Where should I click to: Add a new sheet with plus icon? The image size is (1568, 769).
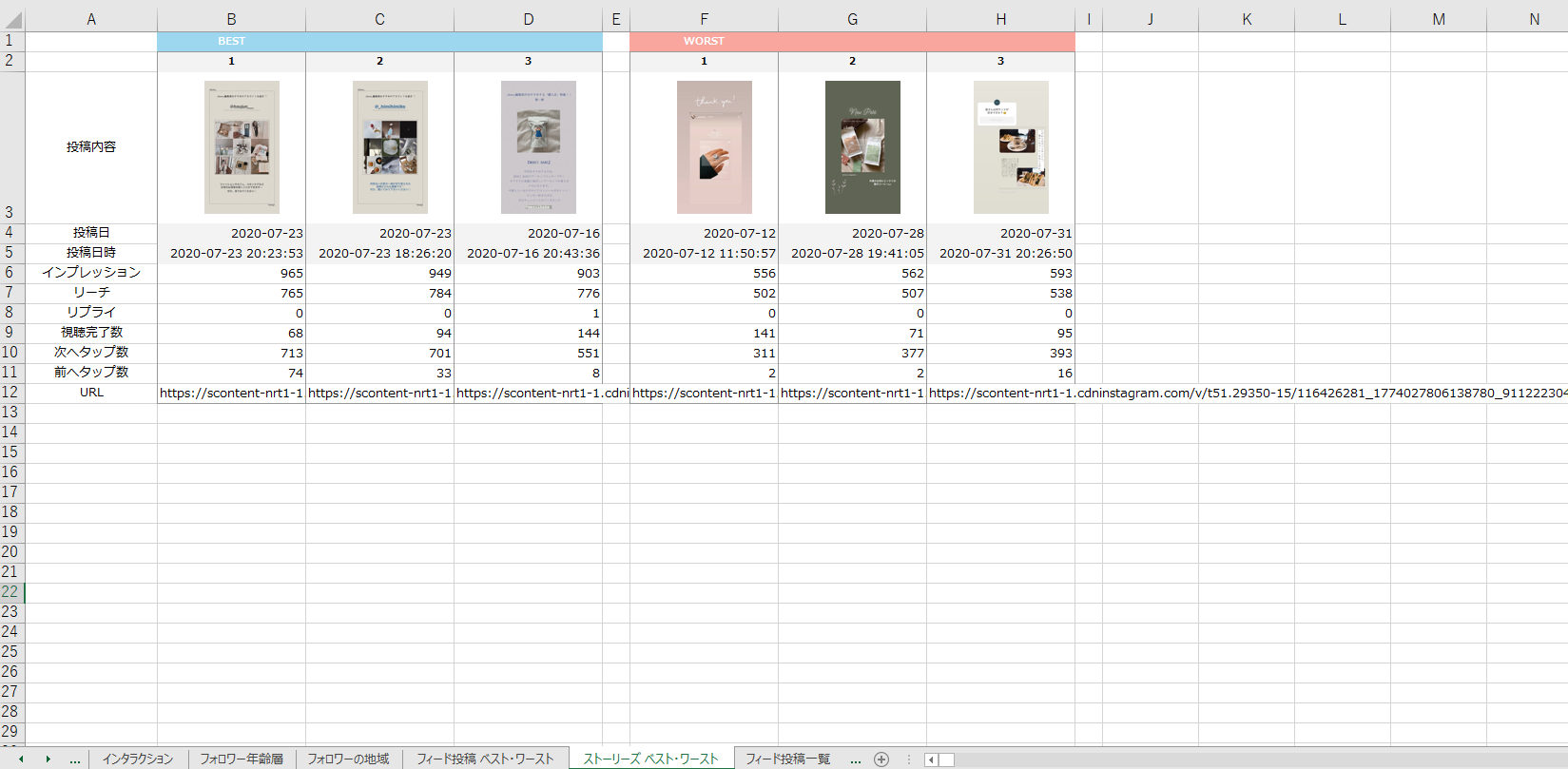[x=881, y=759]
